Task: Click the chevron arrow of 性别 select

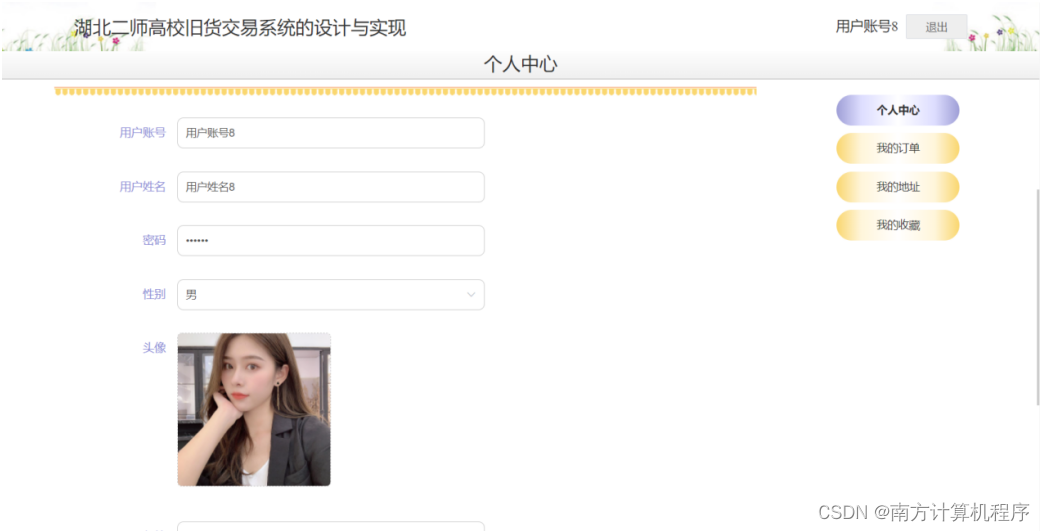Action: 471,294
